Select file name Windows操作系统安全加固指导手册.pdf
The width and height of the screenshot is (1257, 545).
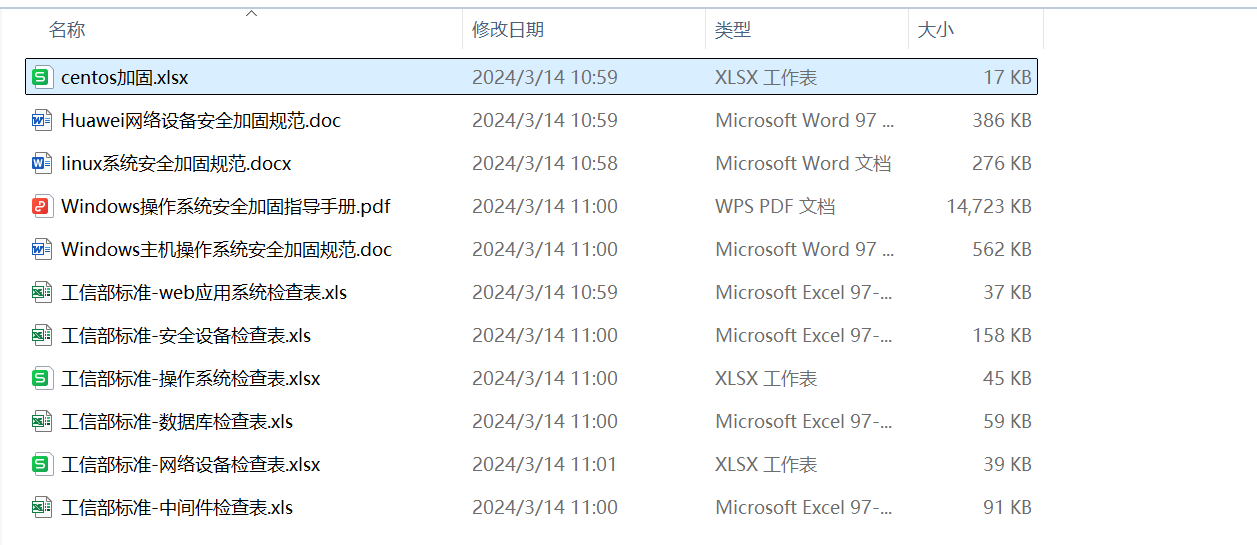[x=226, y=206]
